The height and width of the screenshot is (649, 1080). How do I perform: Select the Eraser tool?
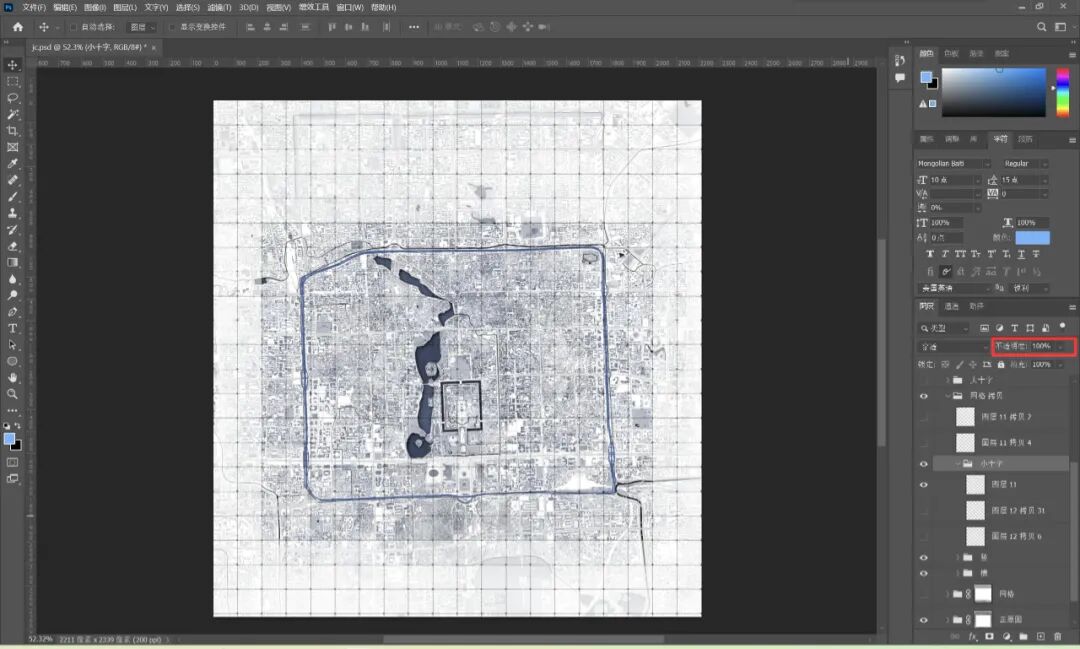[12, 246]
